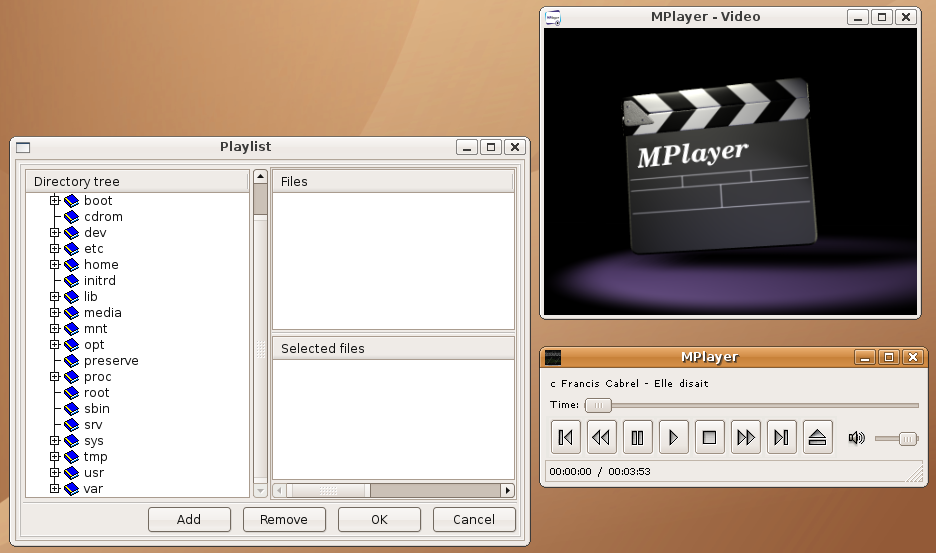Click selected files scrollbar left arrow
Image resolution: width=936 pixels, height=553 pixels.
tap(279, 490)
